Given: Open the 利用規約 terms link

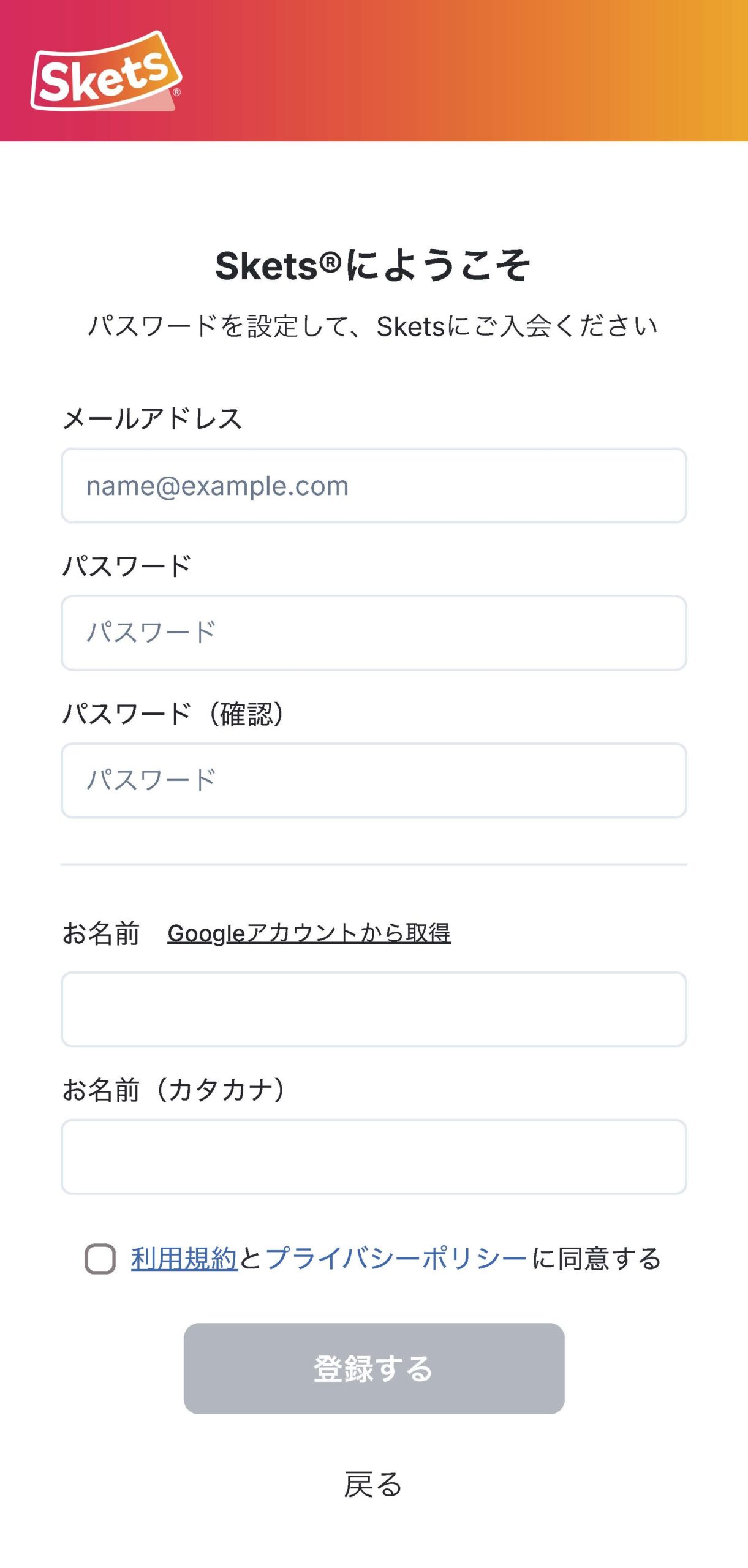Looking at the screenshot, I should click(184, 1259).
